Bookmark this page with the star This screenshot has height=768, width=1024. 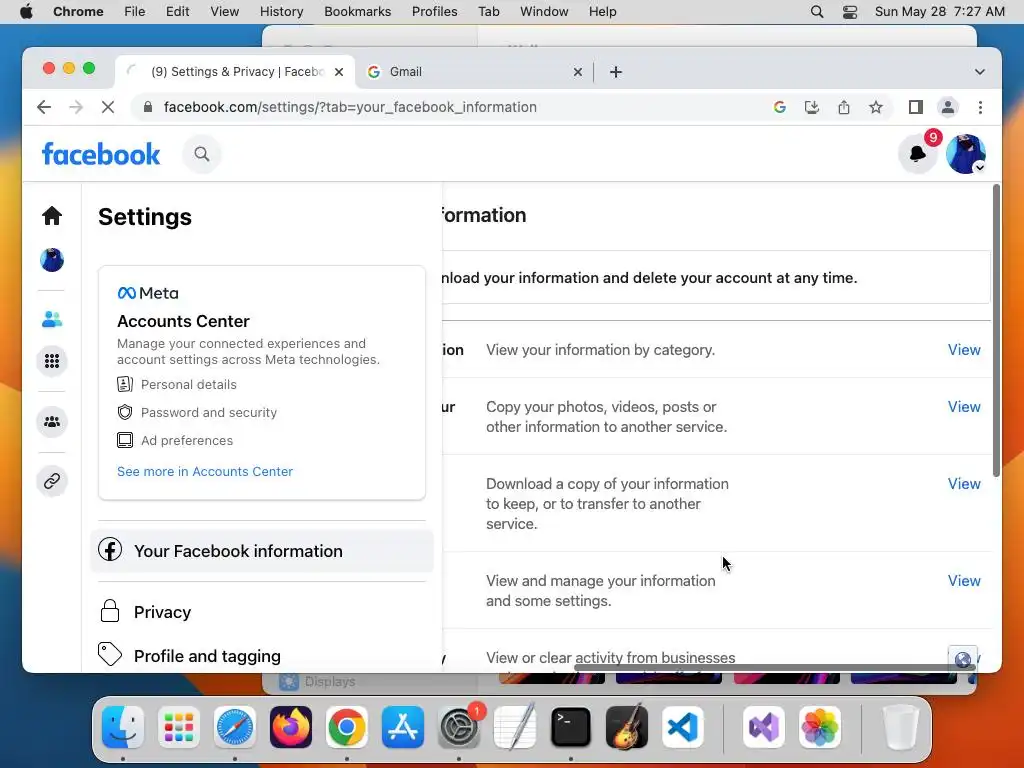click(876, 107)
